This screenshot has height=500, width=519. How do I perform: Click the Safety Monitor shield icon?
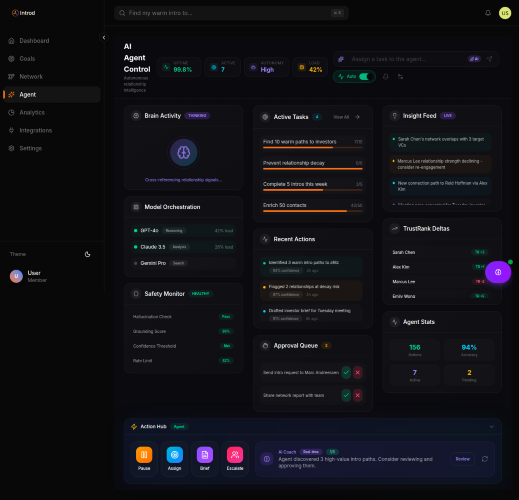pos(136,294)
